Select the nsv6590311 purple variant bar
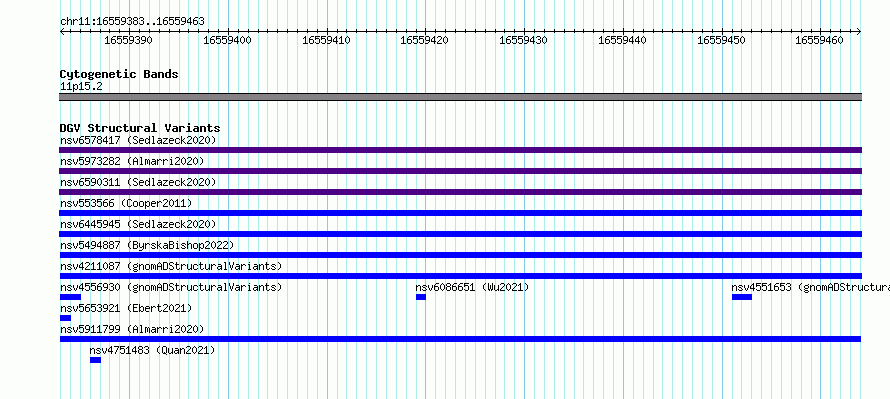This screenshot has height=399, width=890. [x=460, y=192]
